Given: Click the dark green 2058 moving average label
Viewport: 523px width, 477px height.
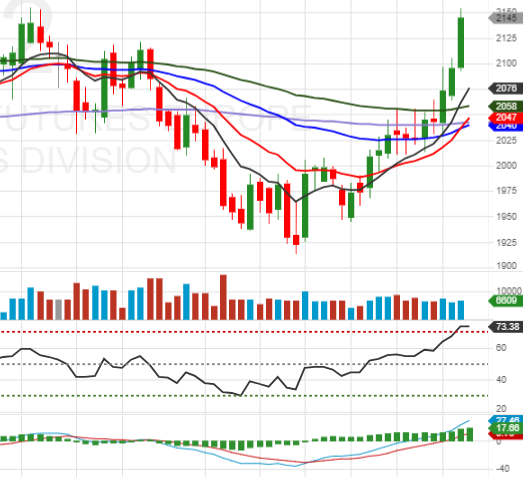Looking at the screenshot, I should tap(506, 106).
